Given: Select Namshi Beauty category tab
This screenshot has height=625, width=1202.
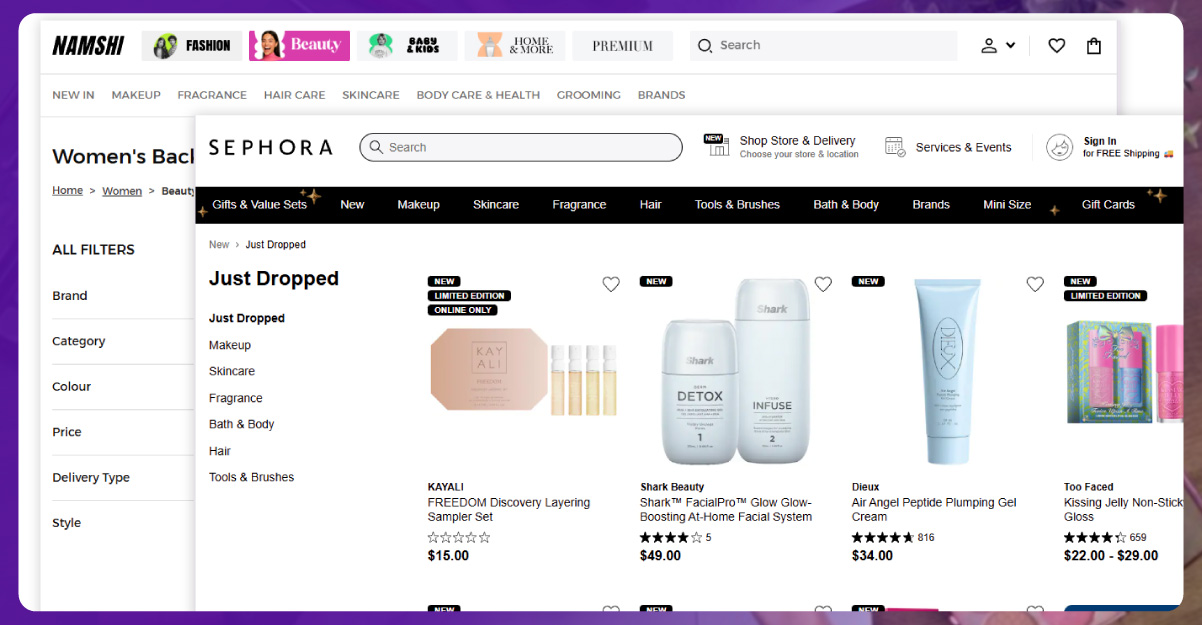Looking at the screenshot, I should click(299, 45).
